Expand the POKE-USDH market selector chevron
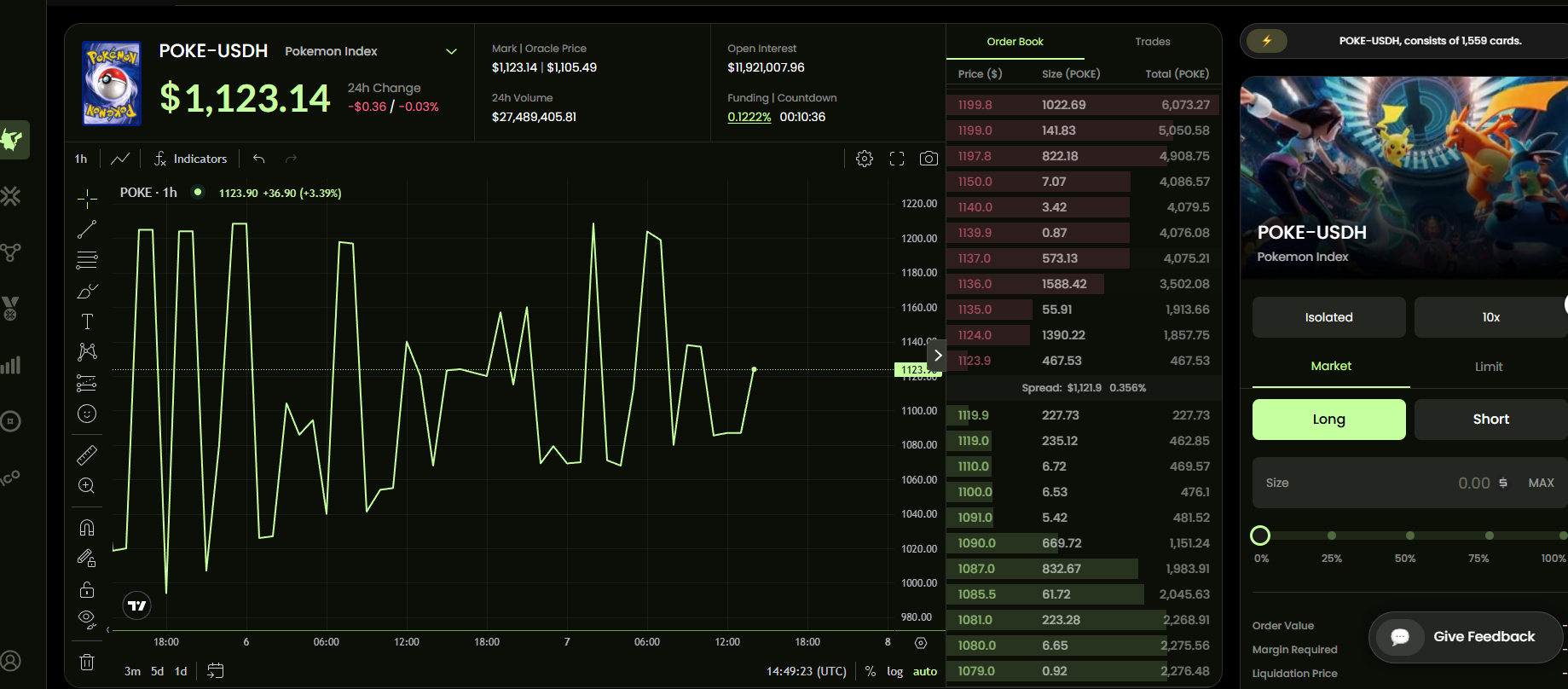 point(451,51)
